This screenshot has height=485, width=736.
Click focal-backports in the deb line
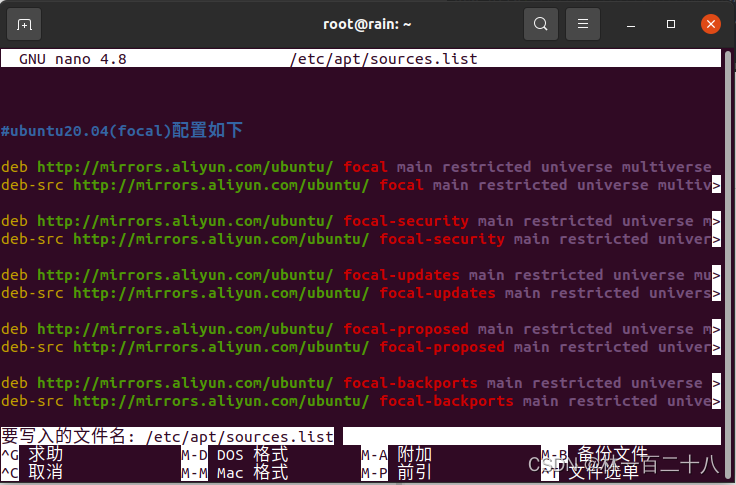coord(410,383)
